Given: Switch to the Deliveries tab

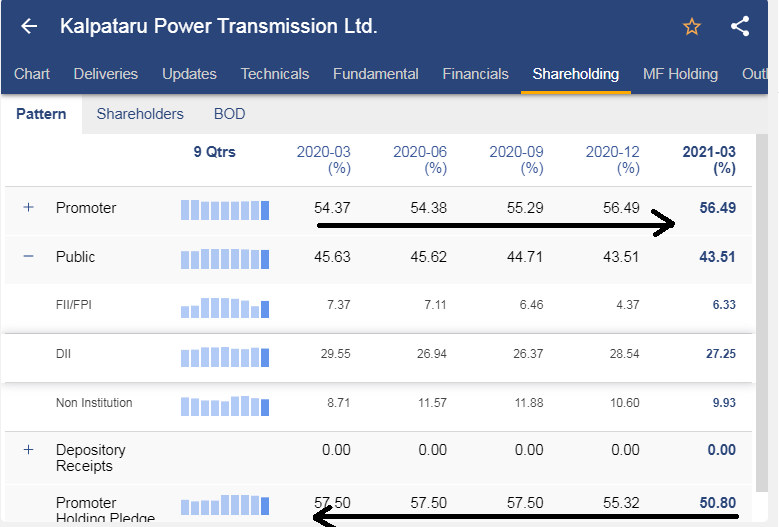Looking at the screenshot, I should coord(106,74).
